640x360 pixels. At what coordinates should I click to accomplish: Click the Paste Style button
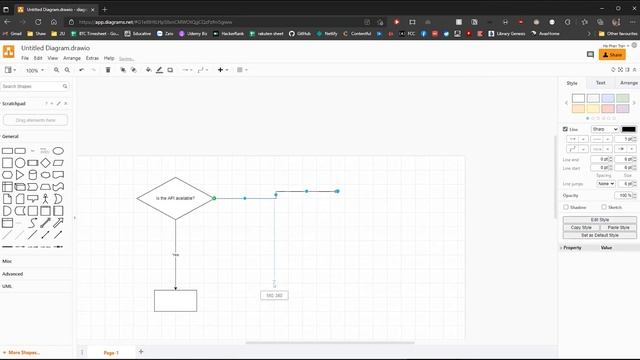click(618, 227)
